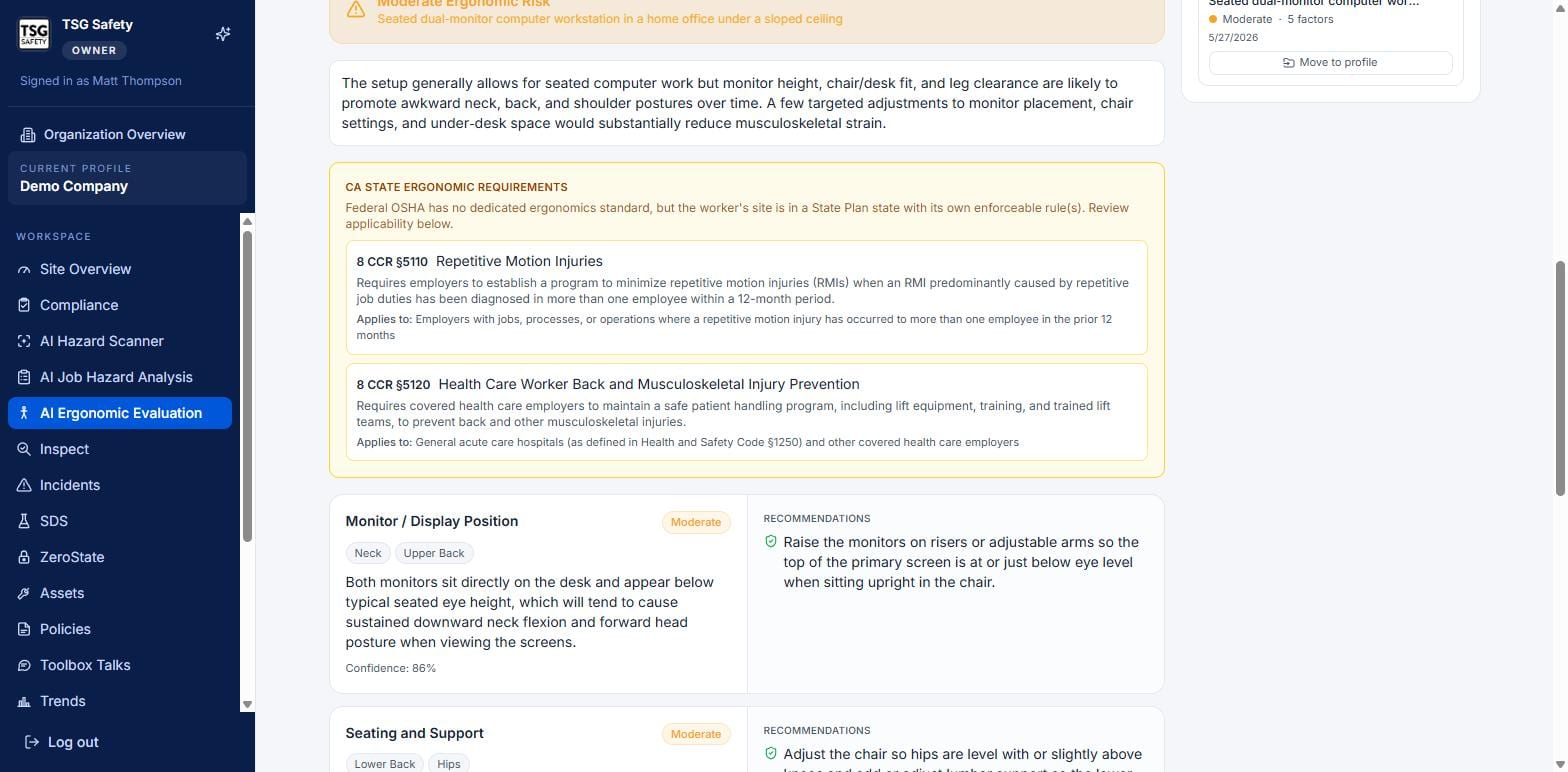Click the Site Overview gauge icon
This screenshot has height=772, width=1568.
pyautogui.click(x=24, y=269)
